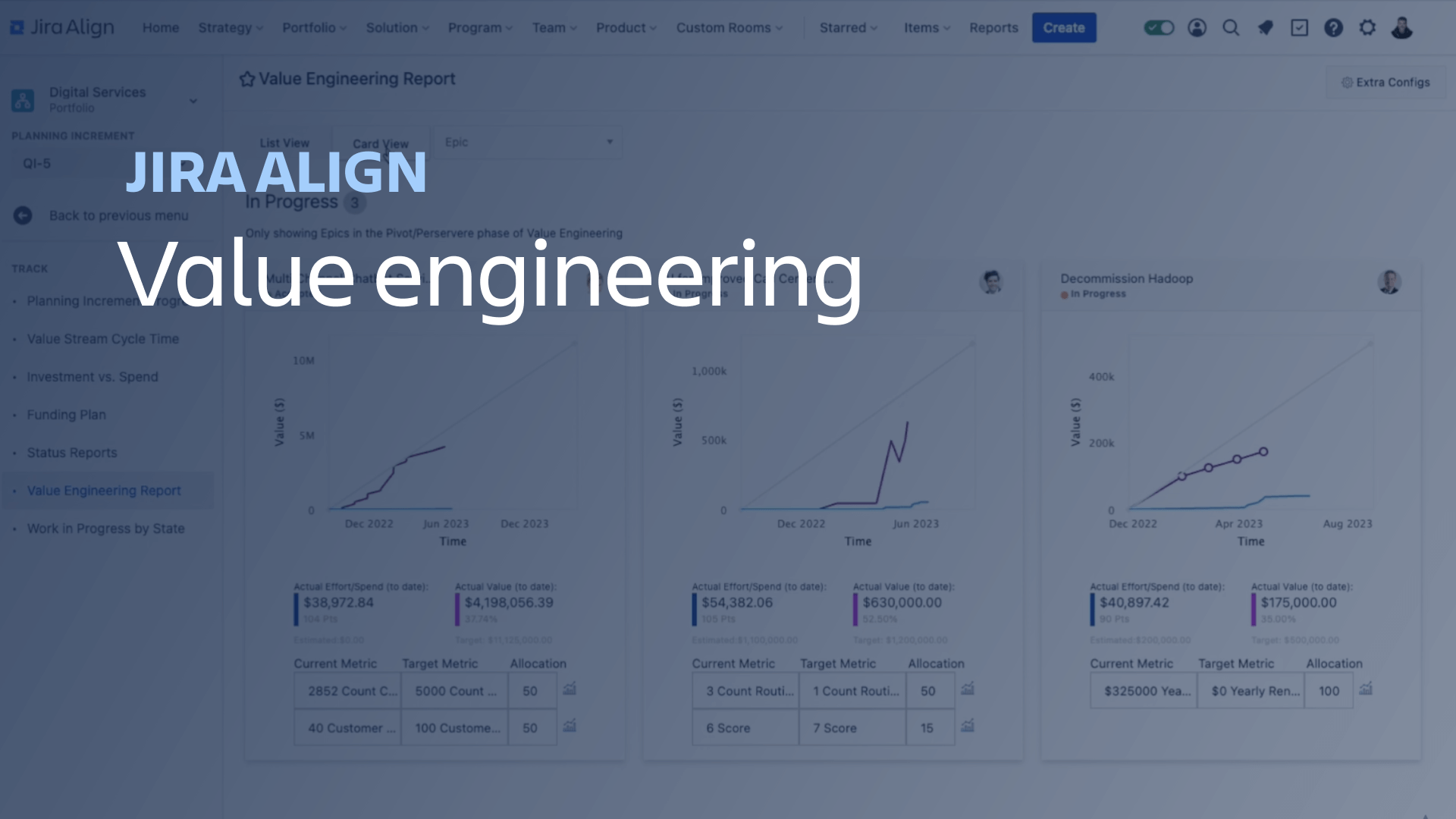Expand the Strategy navigation menu
This screenshot has width=1456, height=819.
229,27
